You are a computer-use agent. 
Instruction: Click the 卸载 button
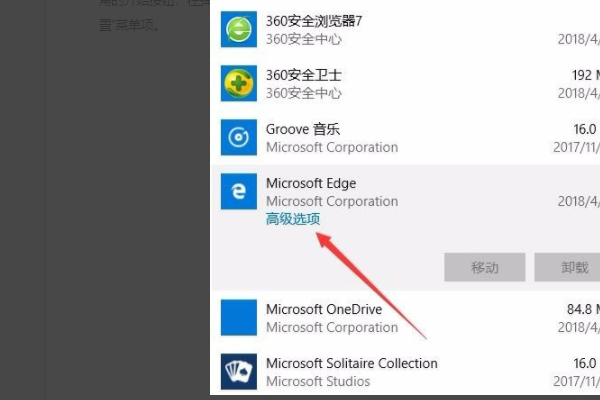567,267
